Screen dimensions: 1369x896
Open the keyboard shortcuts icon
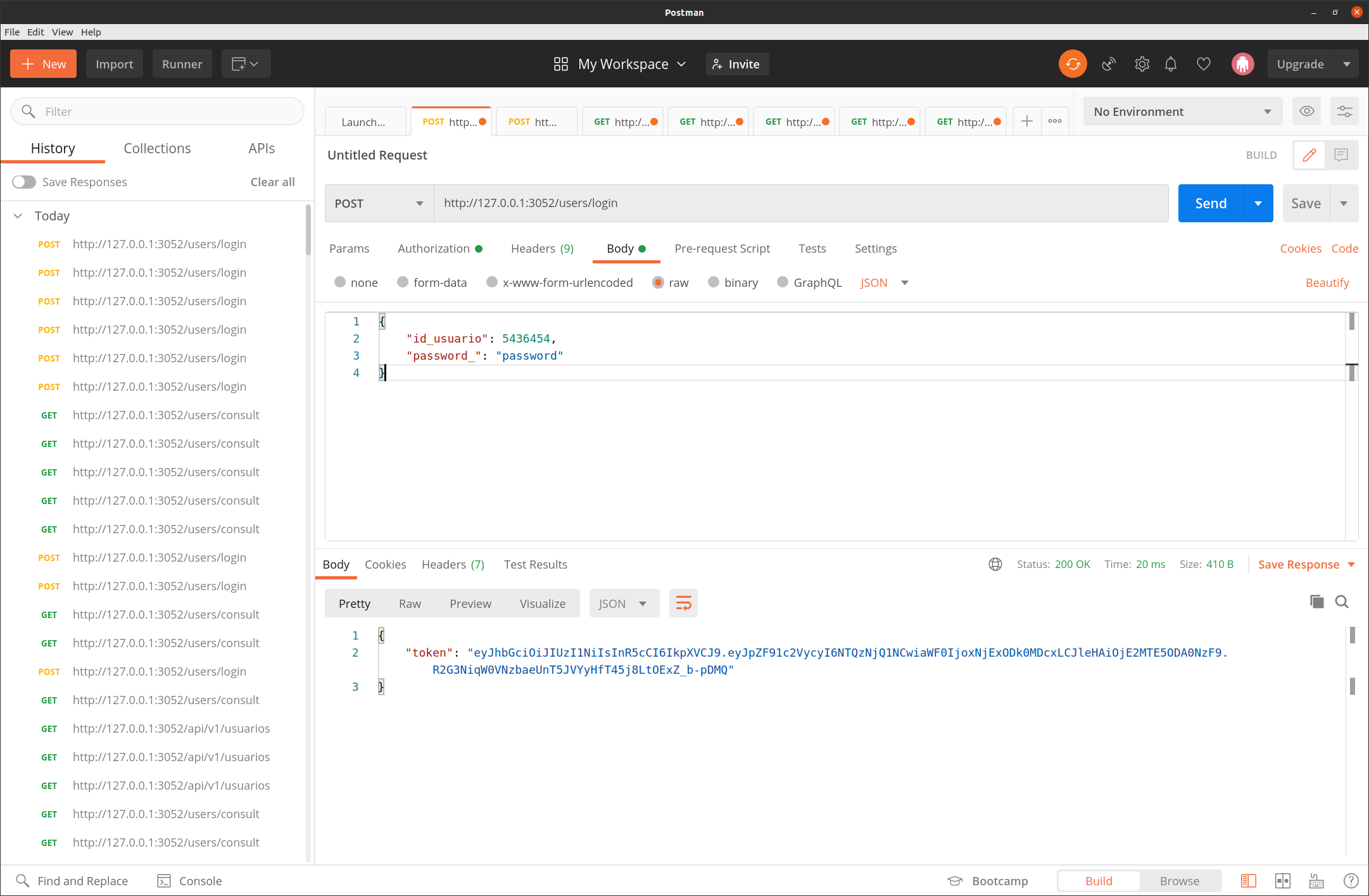click(x=1316, y=881)
